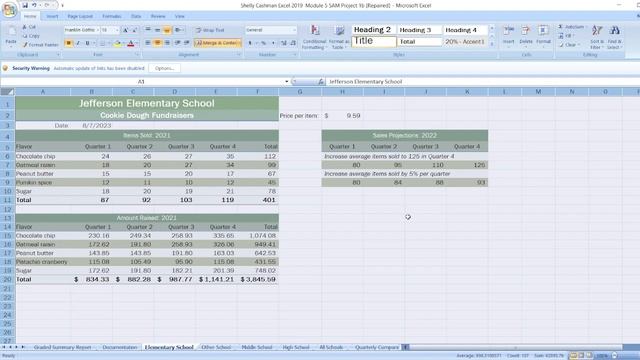Open the orientation dropdown in Alignment
This screenshot has height=360, width=640.
coord(178,30)
